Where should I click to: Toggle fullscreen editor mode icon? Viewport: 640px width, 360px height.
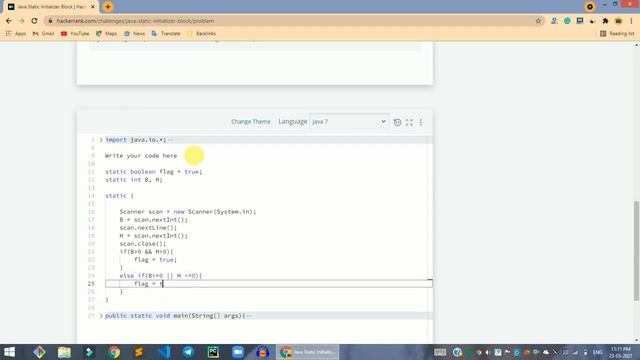(409, 122)
